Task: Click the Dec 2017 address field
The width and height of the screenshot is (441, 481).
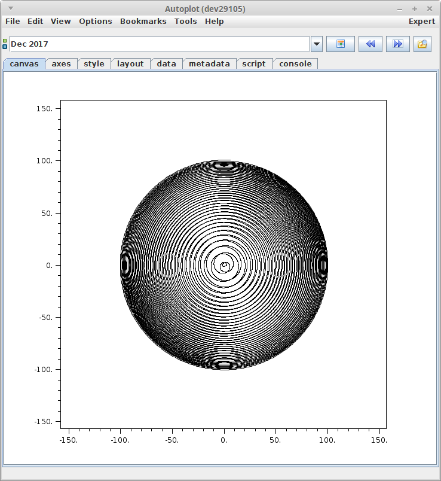Action: pos(159,44)
